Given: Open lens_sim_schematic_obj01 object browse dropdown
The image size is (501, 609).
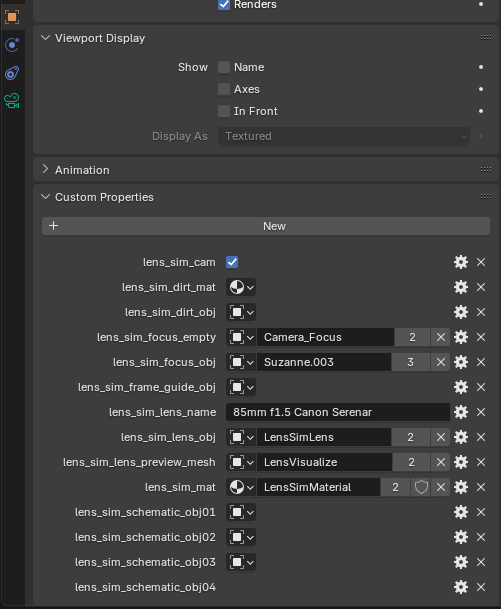Looking at the screenshot, I should (241, 512).
